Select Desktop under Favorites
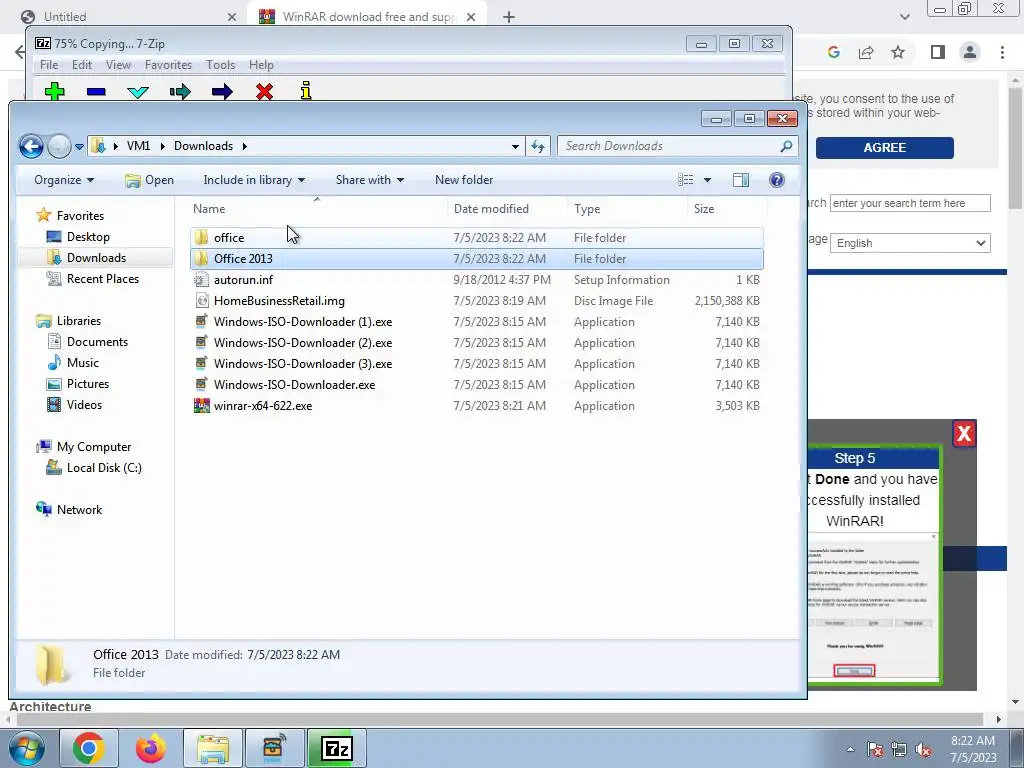The width and height of the screenshot is (1024, 768). click(x=78, y=237)
